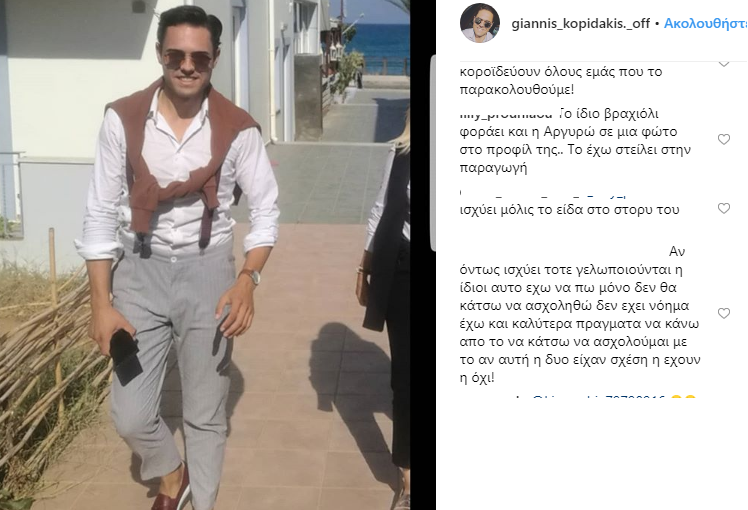
Task: Click the comment text 'κάτσω να ασχοληθώ δεν εχει νόημα'
Action: pyautogui.click(x=574, y=306)
